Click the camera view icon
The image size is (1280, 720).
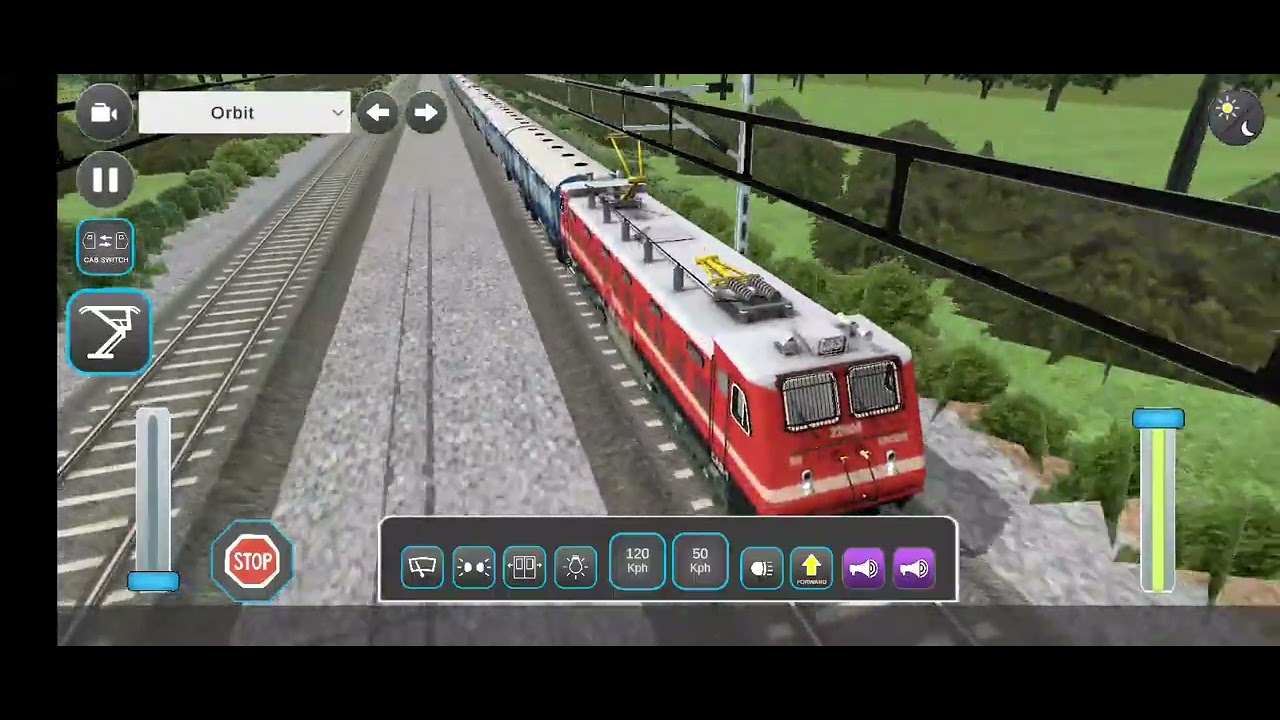click(104, 112)
